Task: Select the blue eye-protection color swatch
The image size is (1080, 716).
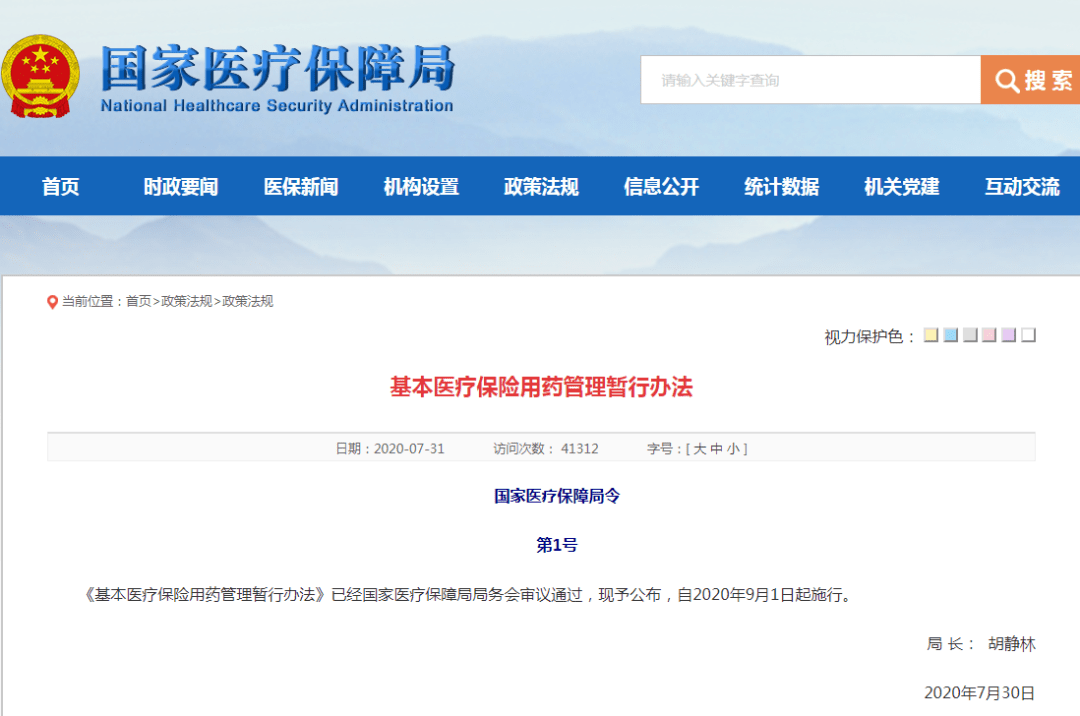Action: (x=950, y=335)
